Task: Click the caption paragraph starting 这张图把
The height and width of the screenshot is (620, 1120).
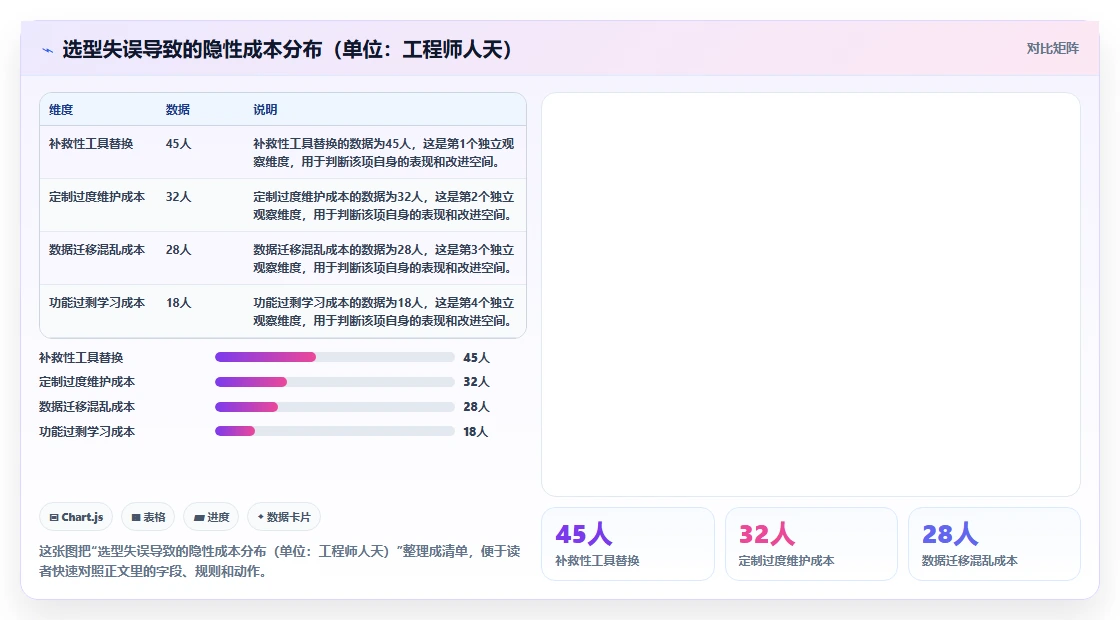Action: click(x=279, y=561)
